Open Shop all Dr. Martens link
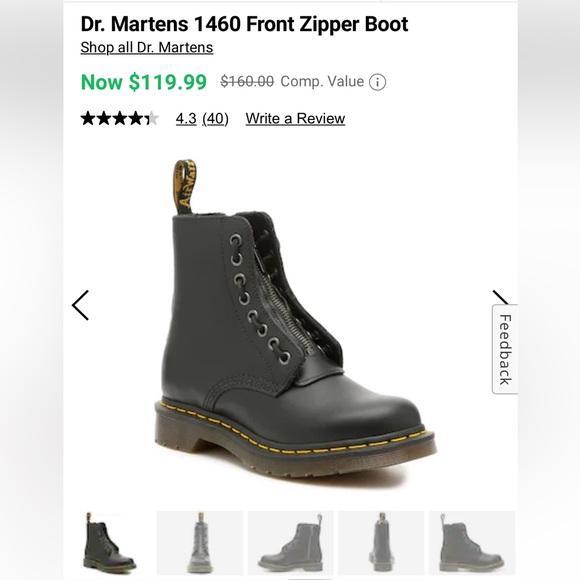The image size is (580, 580). pyautogui.click(x=147, y=47)
